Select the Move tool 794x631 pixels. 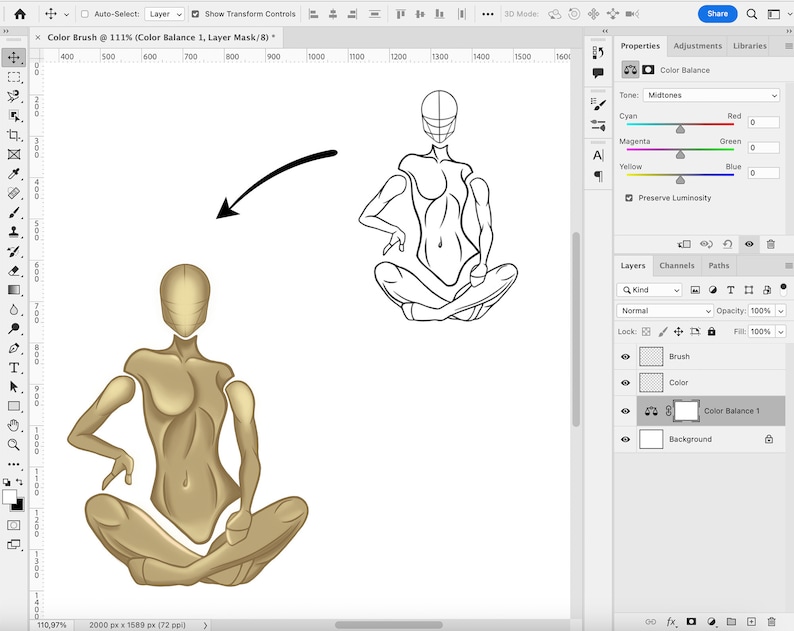click(14, 57)
